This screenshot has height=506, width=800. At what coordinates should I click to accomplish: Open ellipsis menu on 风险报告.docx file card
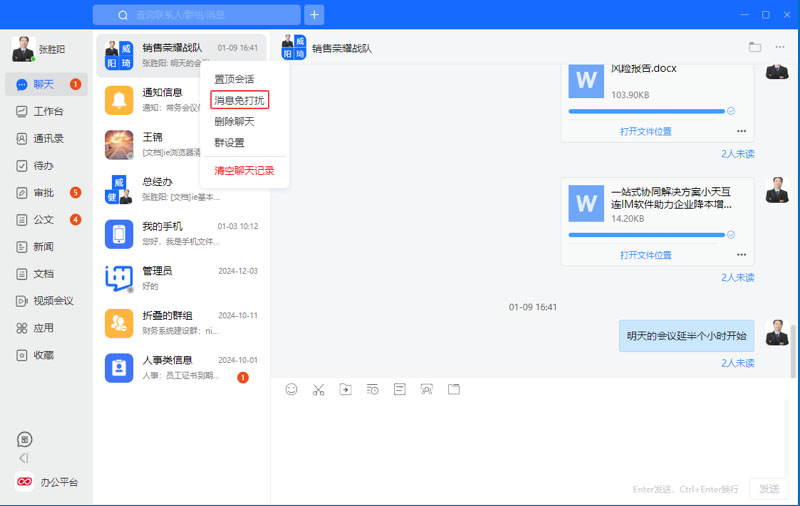click(x=741, y=131)
